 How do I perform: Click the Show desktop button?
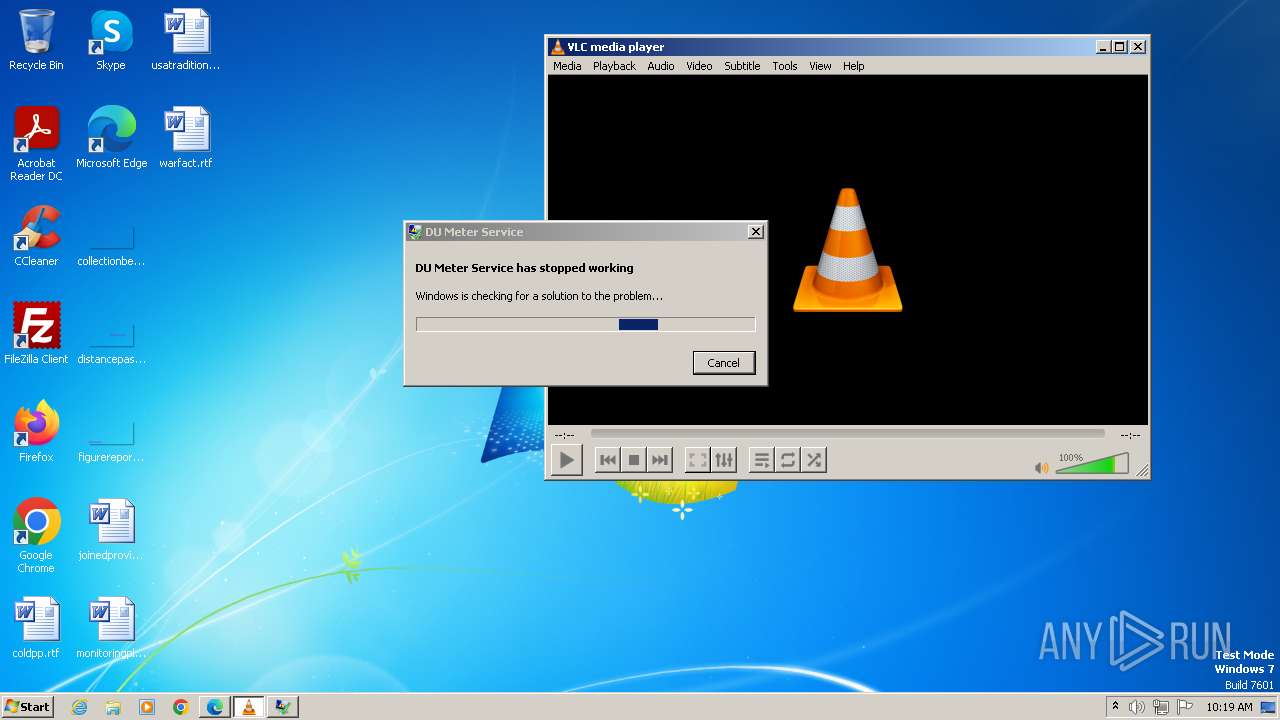[1269, 707]
